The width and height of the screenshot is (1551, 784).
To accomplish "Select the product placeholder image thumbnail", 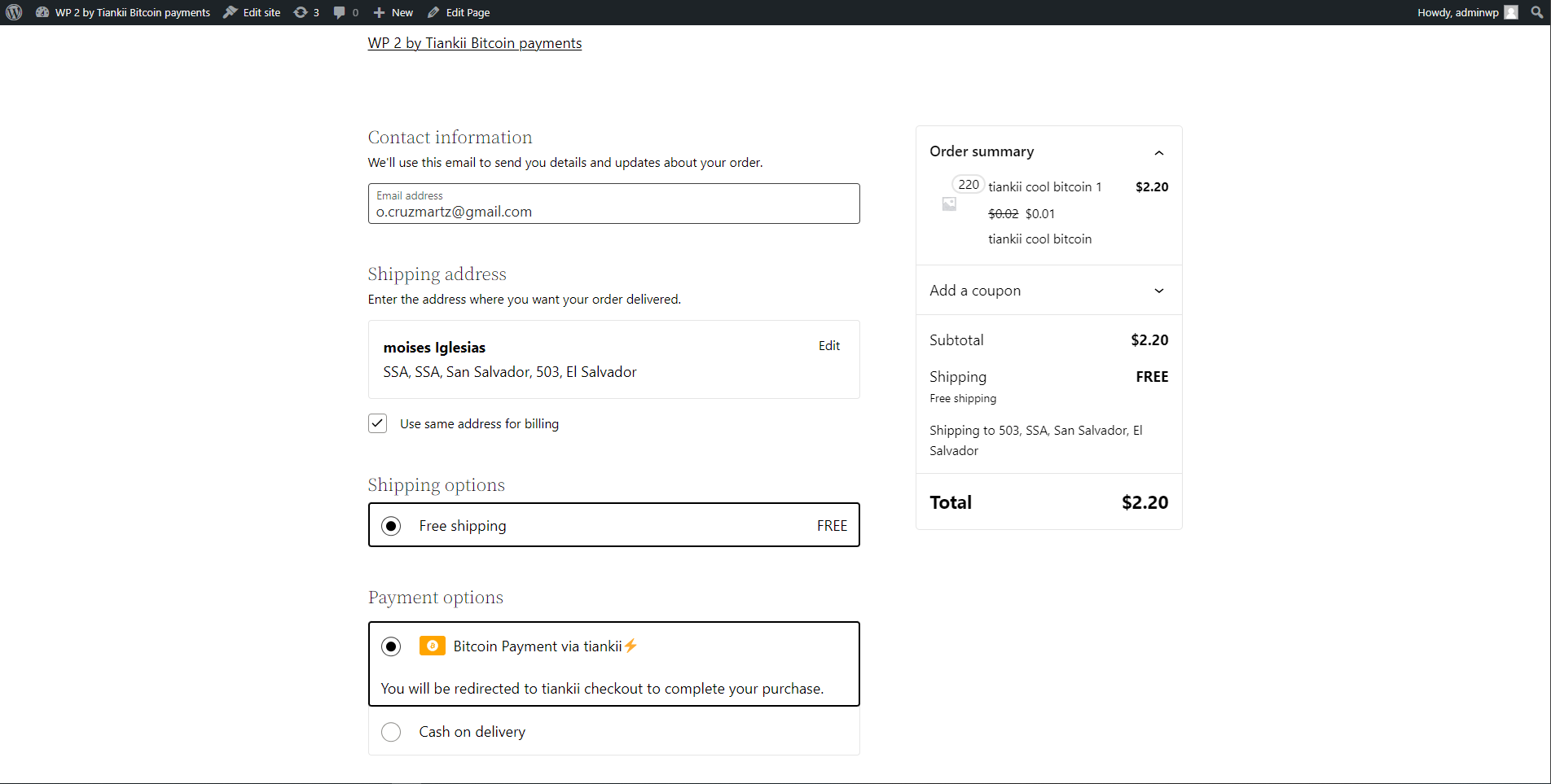I will (949, 204).
